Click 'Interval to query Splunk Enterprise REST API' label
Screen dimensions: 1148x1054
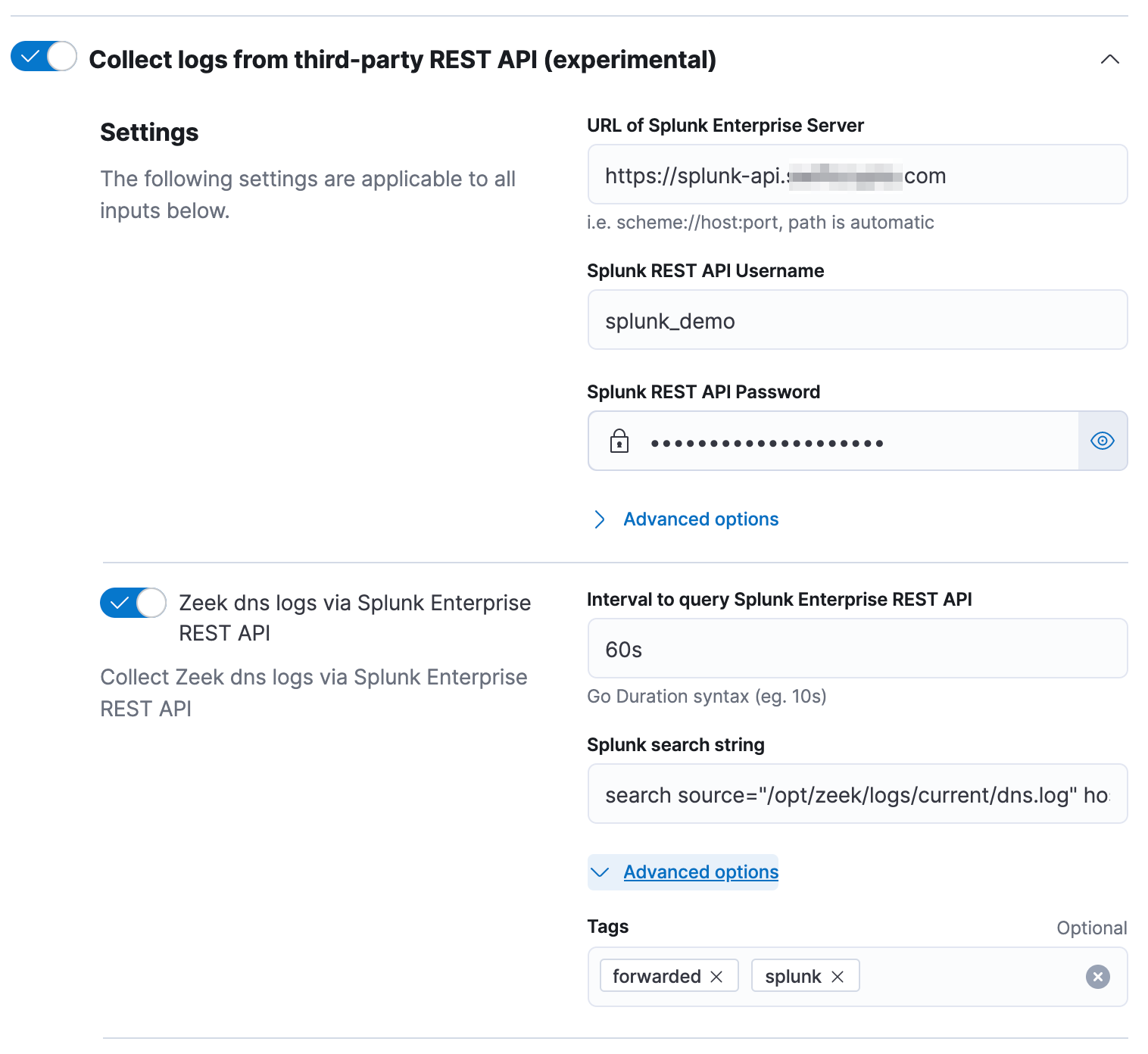(x=779, y=600)
